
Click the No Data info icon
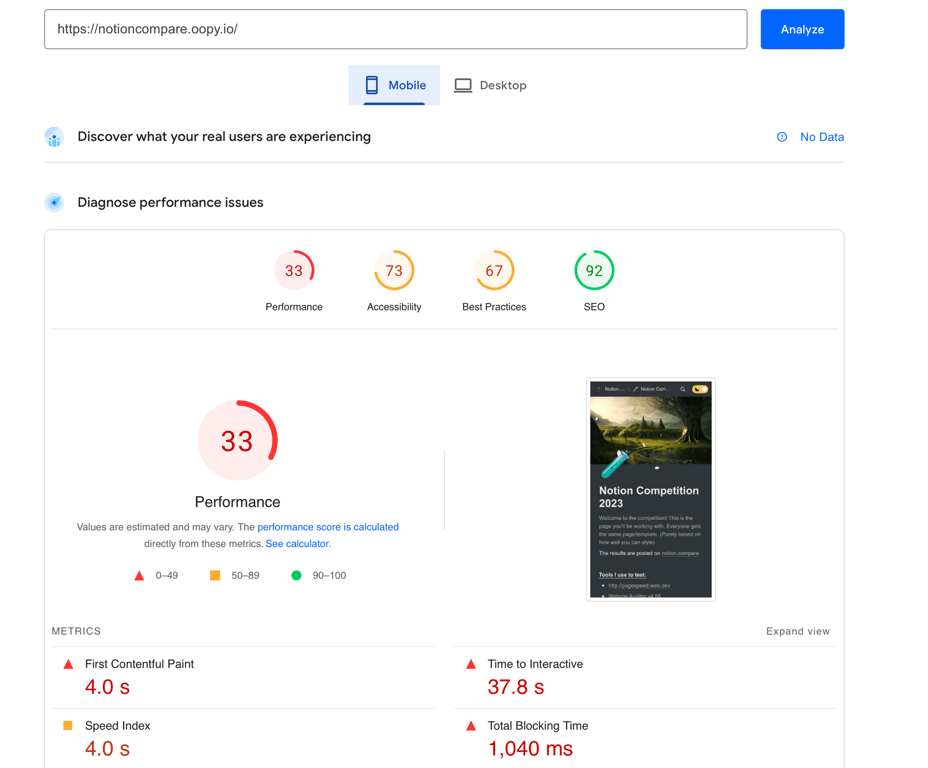[782, 137]
